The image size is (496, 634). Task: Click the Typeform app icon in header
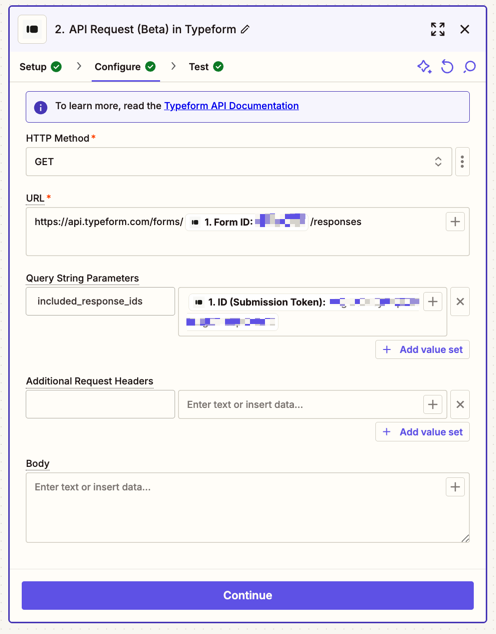coord(32,29)
